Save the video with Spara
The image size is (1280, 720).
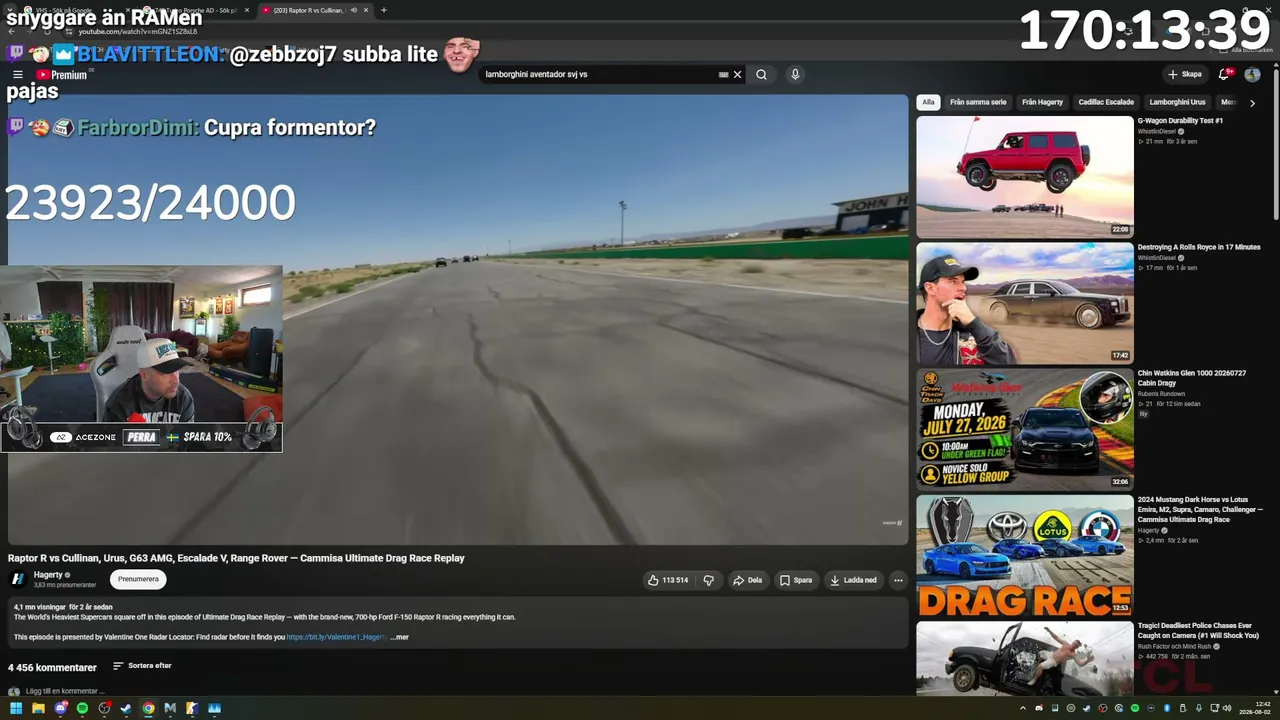tap(796, 580)
